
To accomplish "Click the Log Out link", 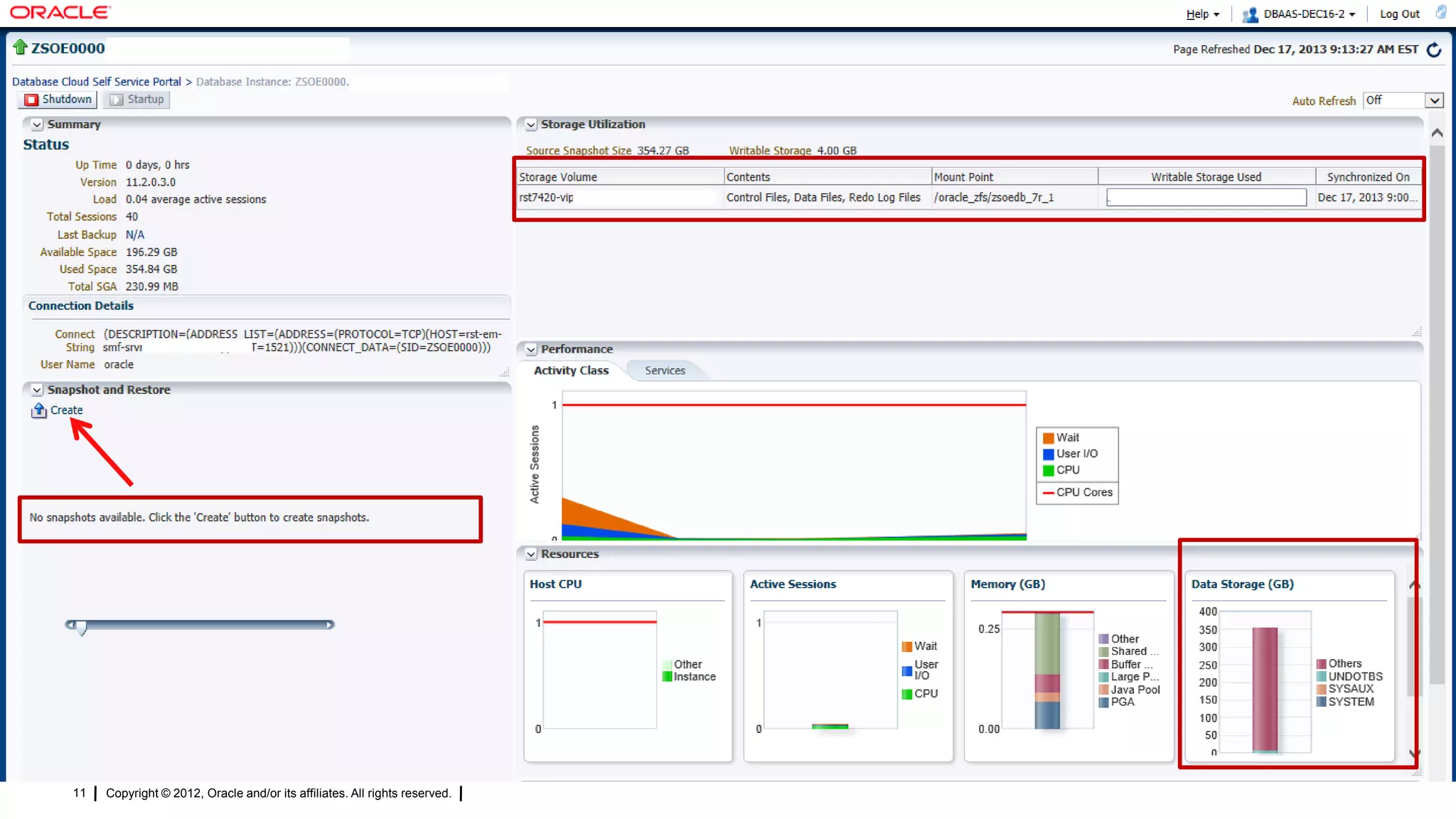I will pyautogui.click(x=1399, y=14).
